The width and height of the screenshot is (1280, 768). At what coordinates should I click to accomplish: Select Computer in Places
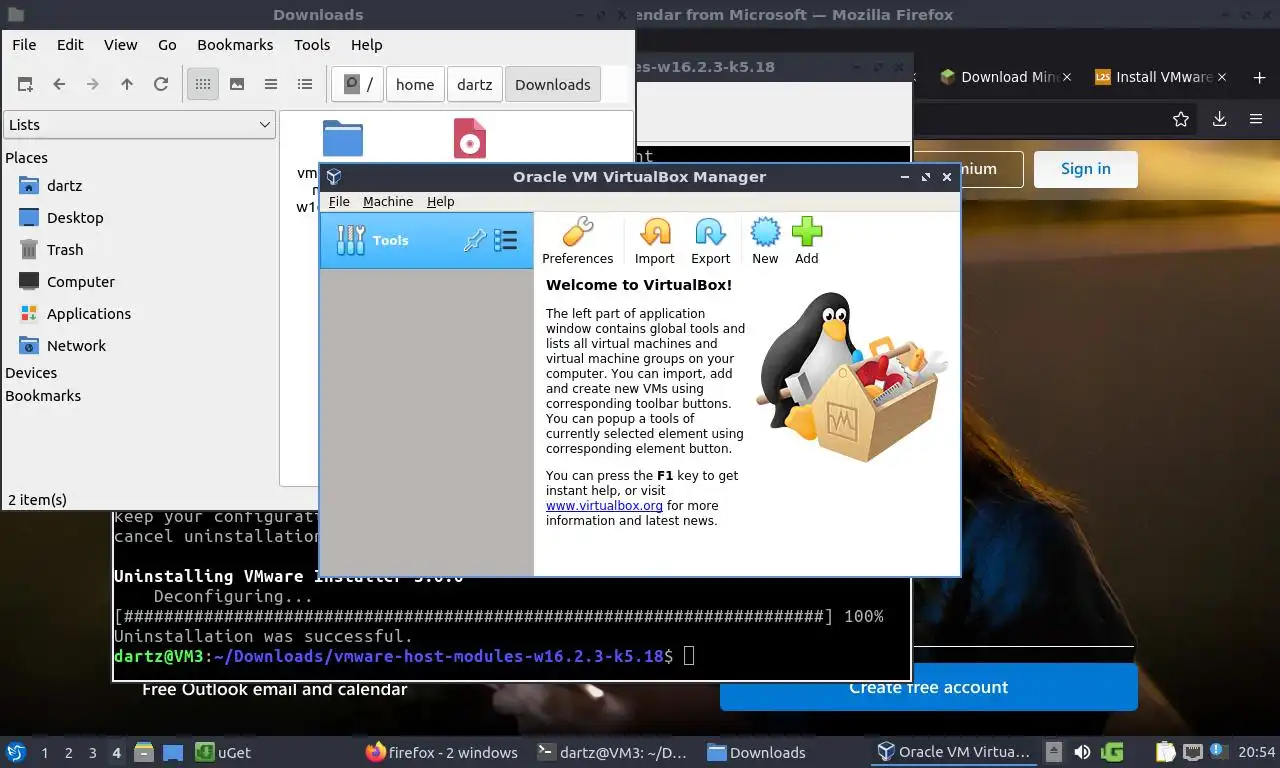click(x=81, y=282)
